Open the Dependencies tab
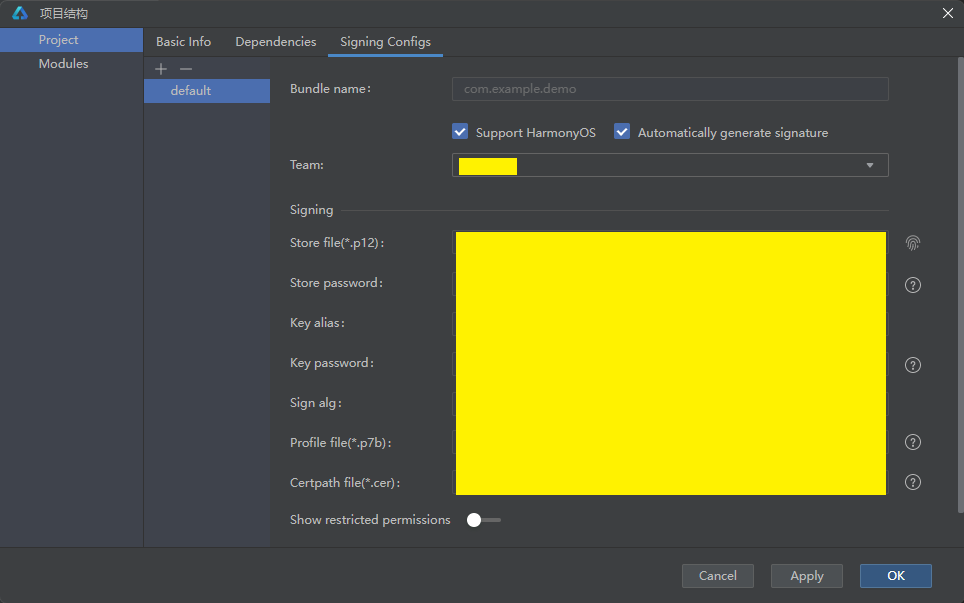The image size is (964, 603). coord(275,42)
